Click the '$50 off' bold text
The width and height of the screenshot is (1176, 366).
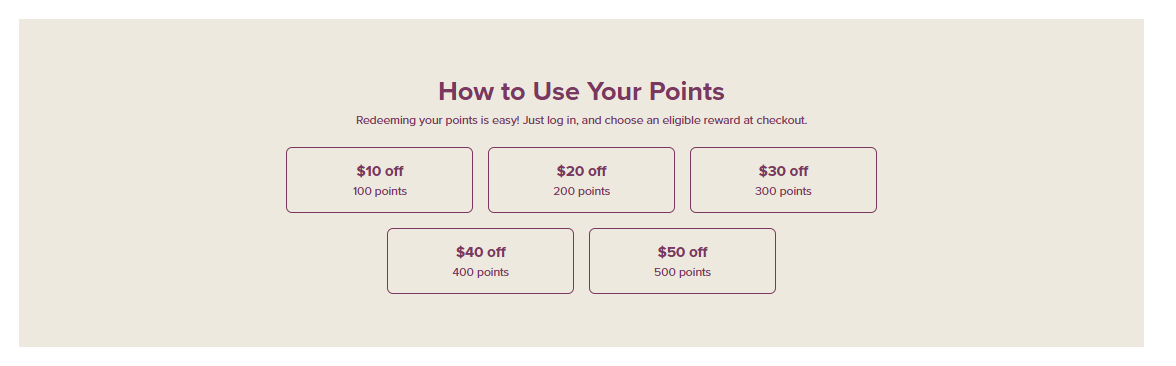click(682, 252)
